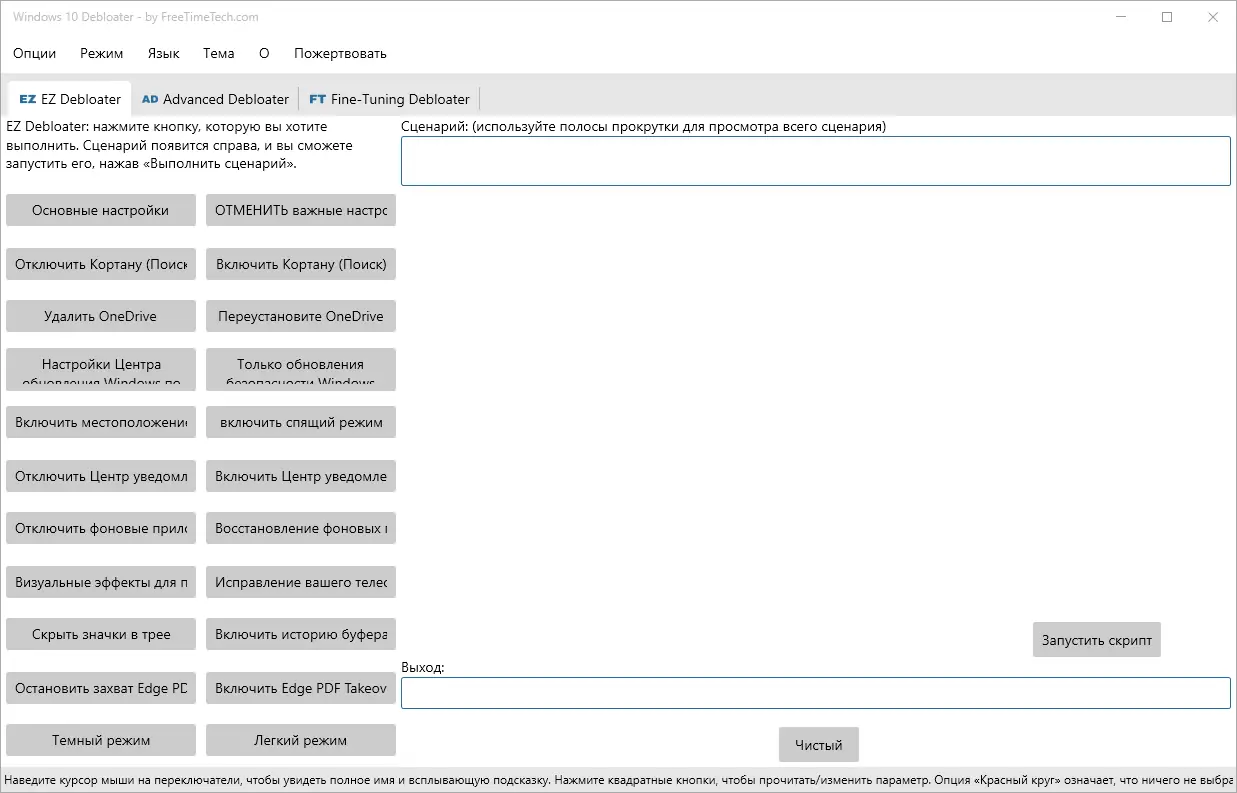Click Восстановление фоновых button
This screenshot has height=793, width=1237.
click(x=301, y=528)
